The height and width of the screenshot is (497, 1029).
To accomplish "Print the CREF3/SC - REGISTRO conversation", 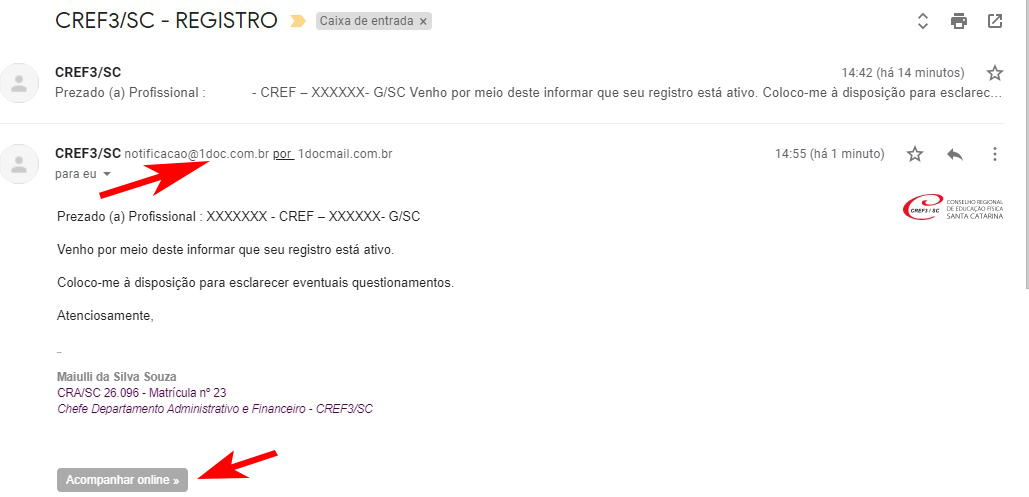I will [x=959, y=21].
